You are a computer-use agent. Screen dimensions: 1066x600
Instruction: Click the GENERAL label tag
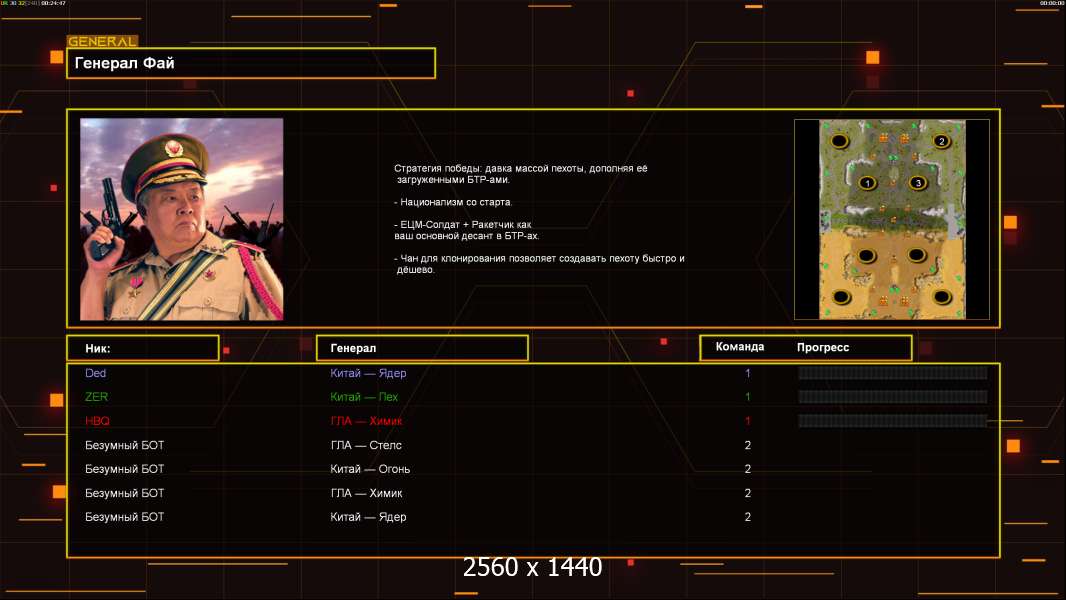coord(102,42)
